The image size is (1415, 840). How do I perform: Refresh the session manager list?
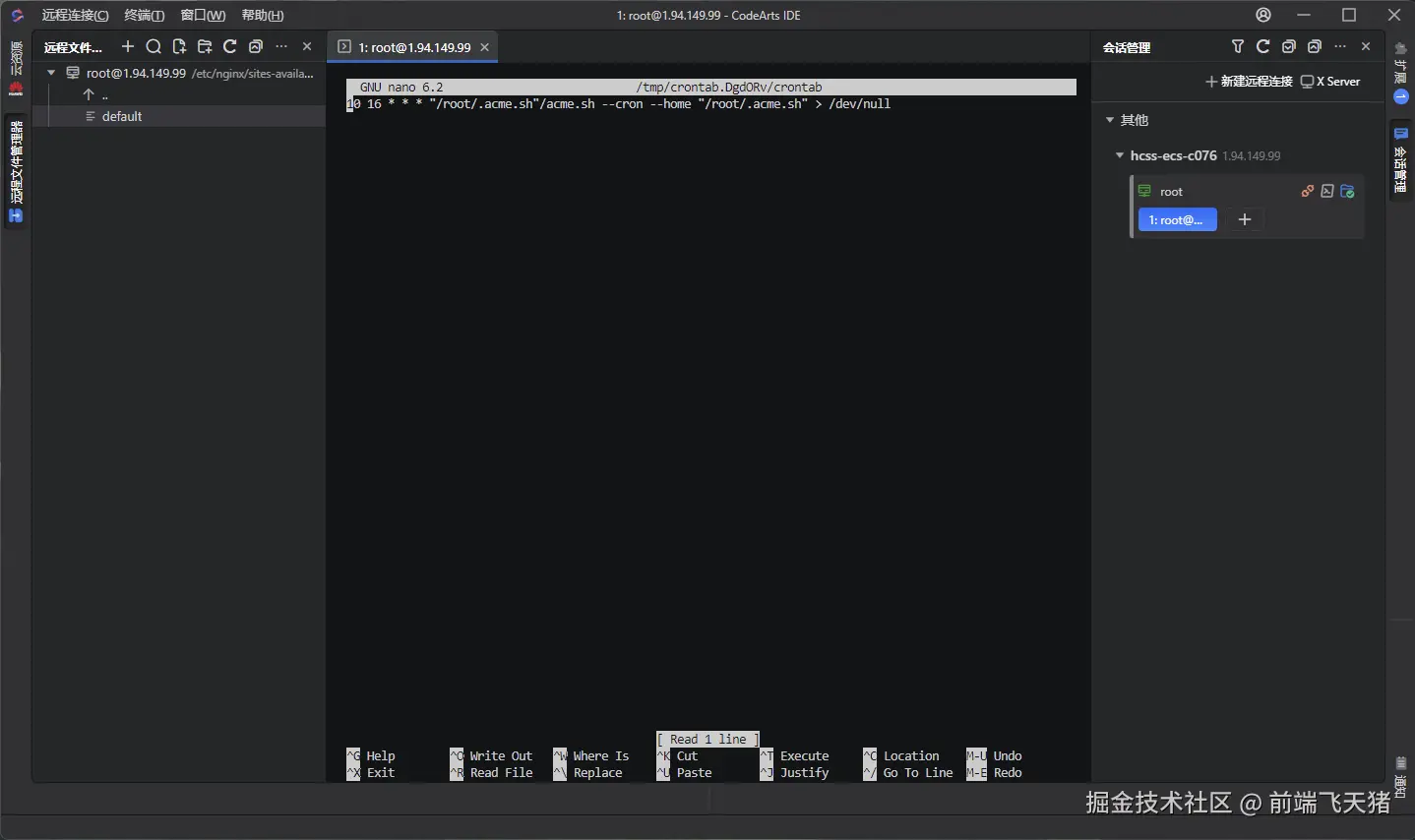coord(1263,46)
